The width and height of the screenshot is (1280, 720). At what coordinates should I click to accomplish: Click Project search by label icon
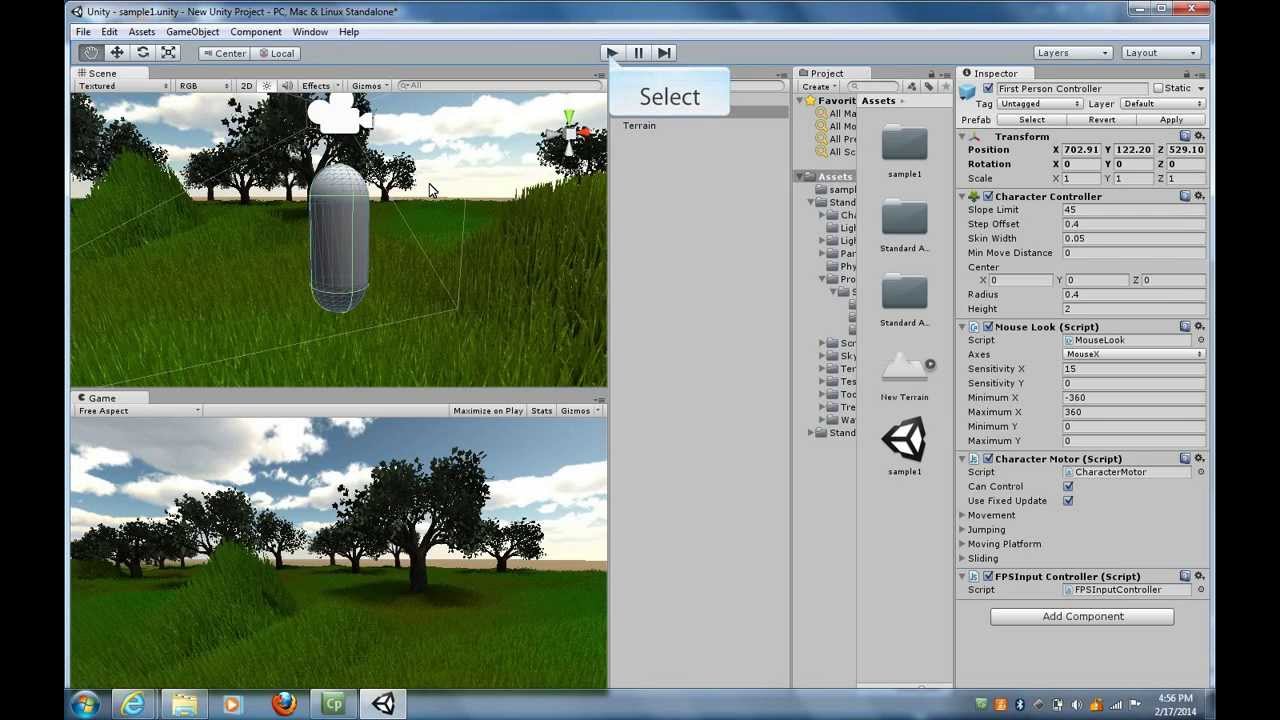[x=929, y=87]
